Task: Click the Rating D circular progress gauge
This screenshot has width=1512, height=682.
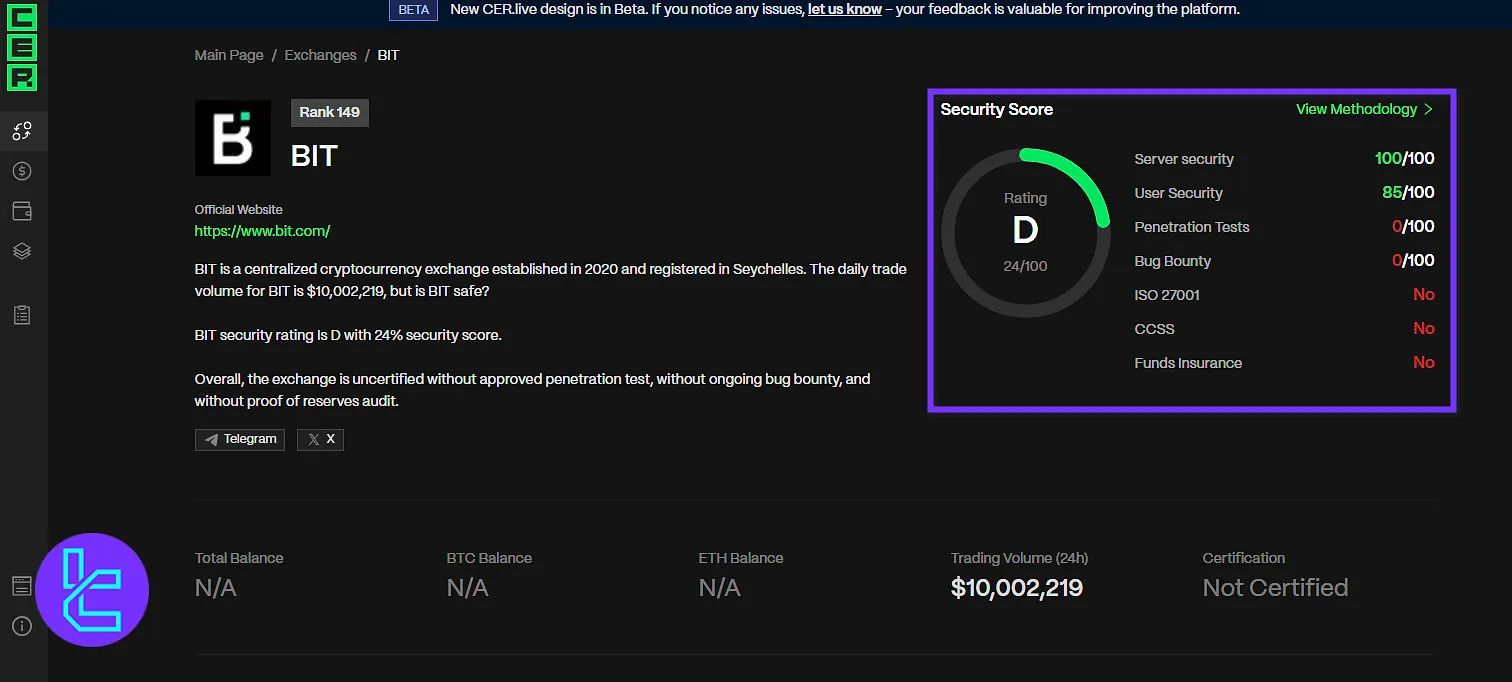Action: (1025, 231)
